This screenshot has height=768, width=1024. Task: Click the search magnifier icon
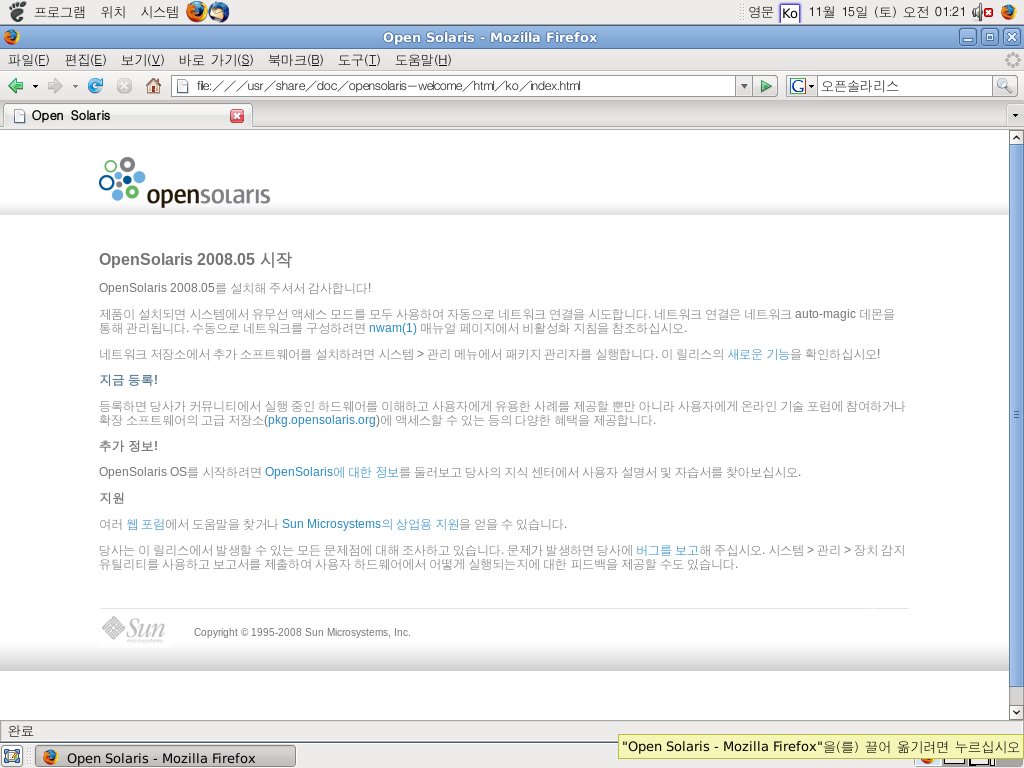coord(1004,86)
